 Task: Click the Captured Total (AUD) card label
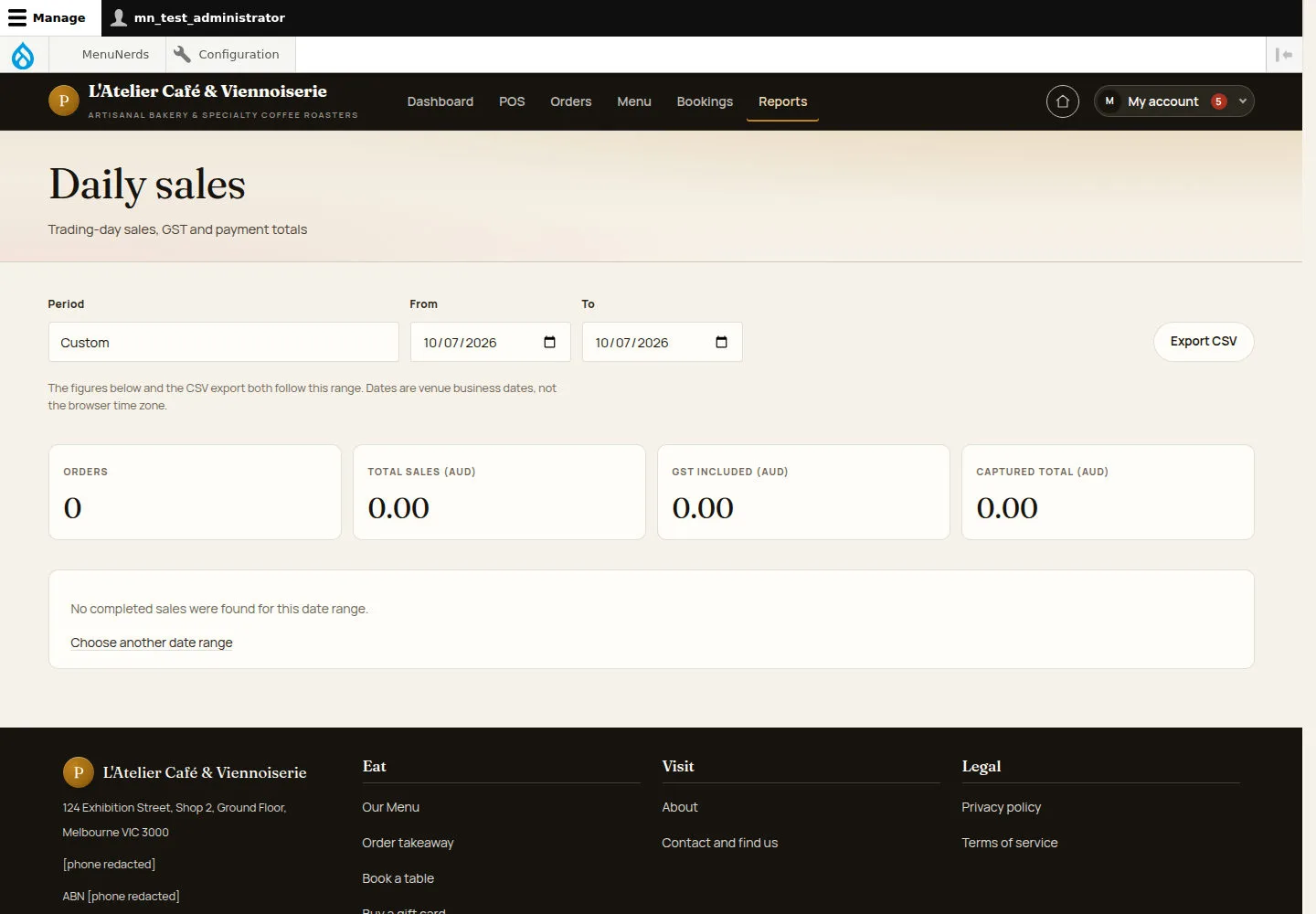tap(1042, 472)
